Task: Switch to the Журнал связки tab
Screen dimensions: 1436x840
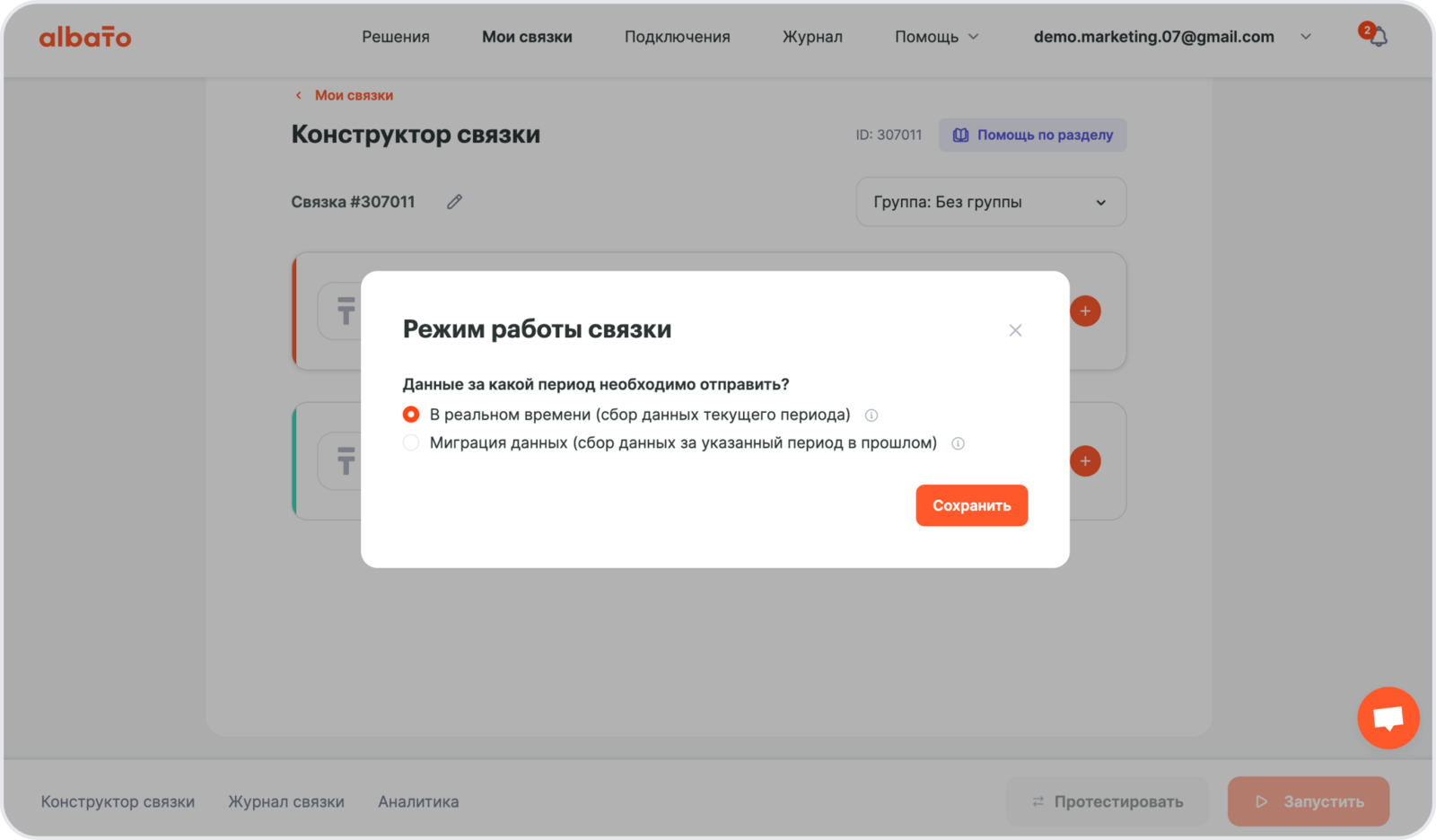Action: click(x=286, y=801)
